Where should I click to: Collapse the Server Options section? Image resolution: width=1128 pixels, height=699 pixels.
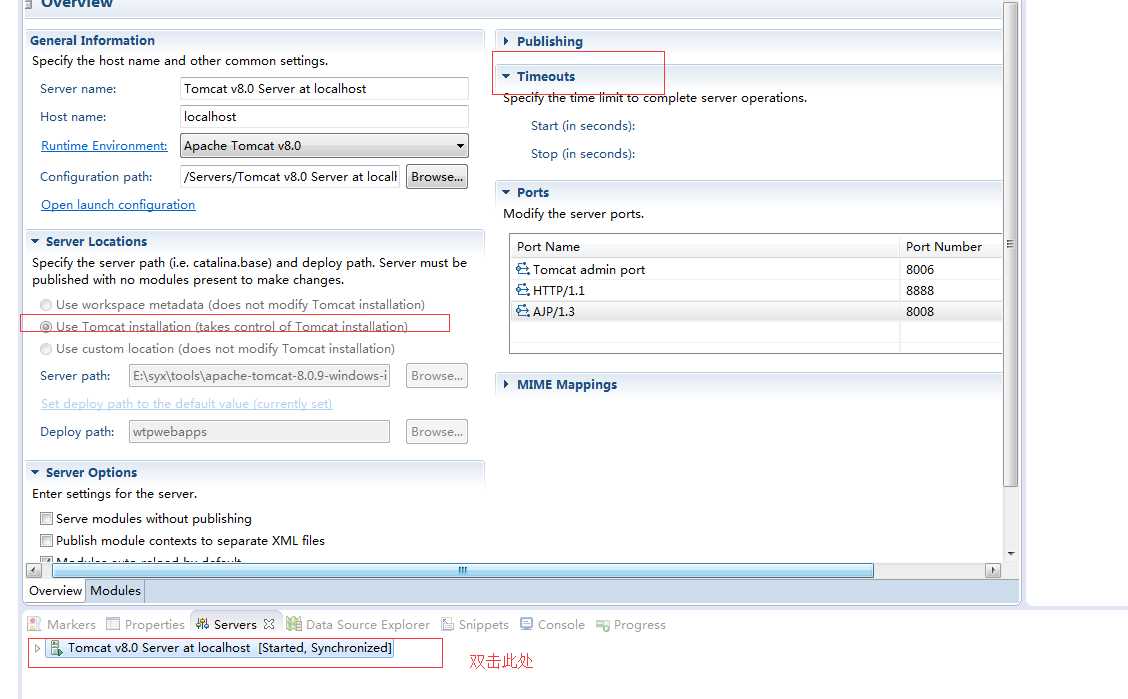[35, 472]
